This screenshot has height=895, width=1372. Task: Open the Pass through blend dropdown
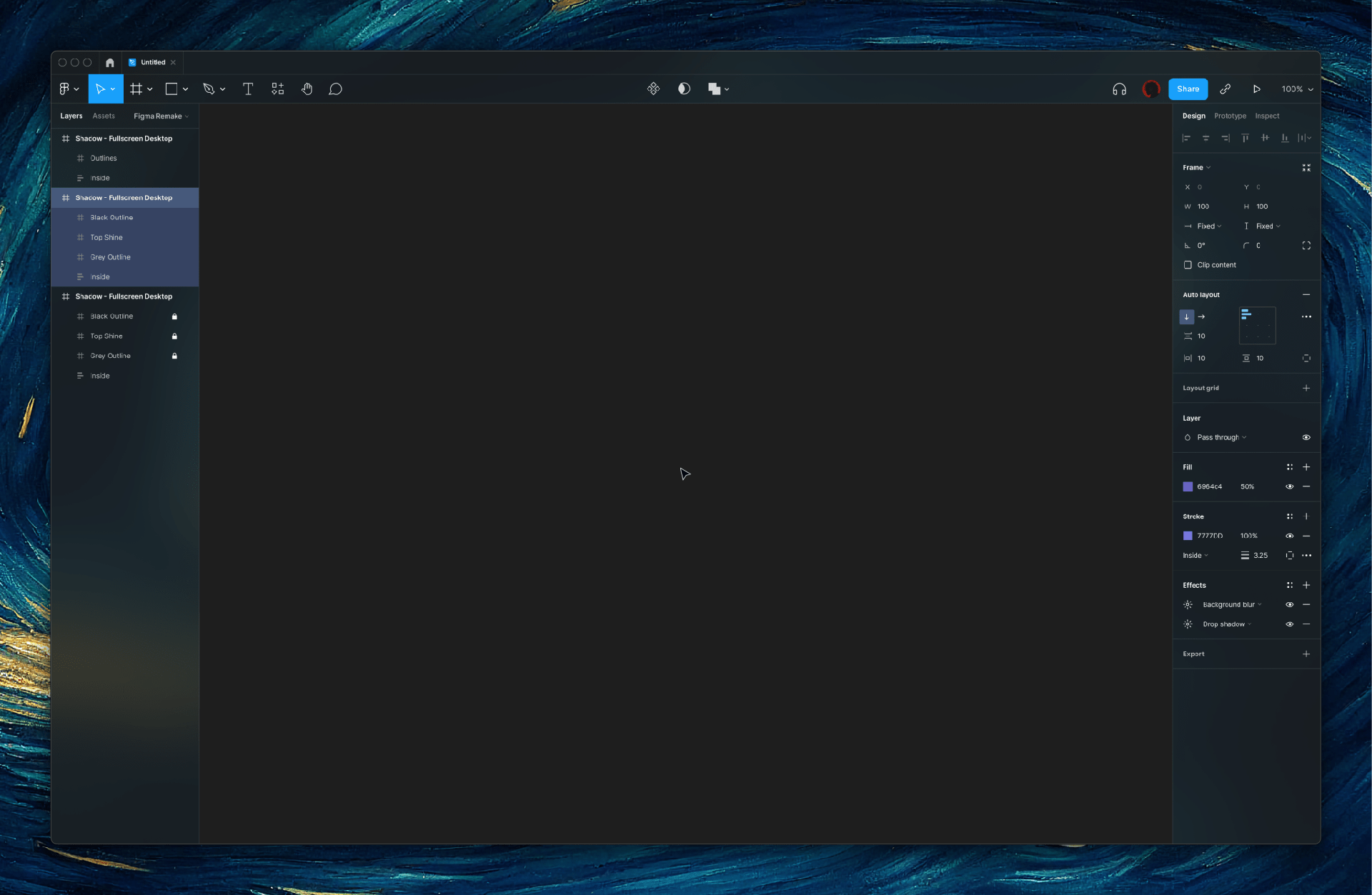point(1221,438)
